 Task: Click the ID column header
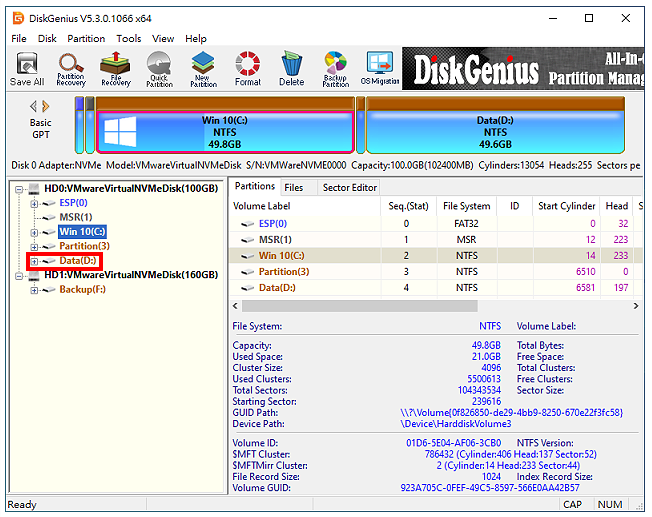(x=515, y=206)
